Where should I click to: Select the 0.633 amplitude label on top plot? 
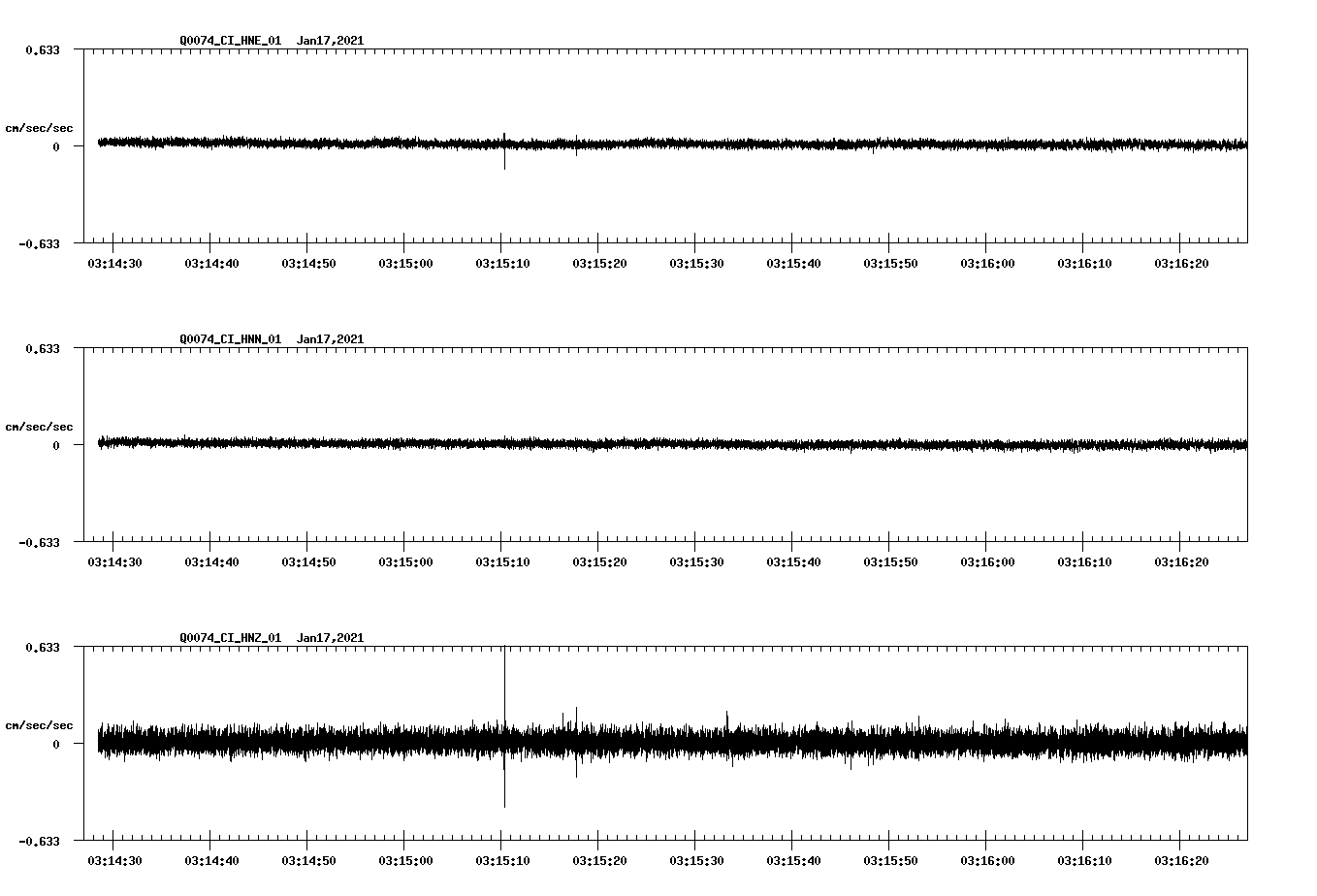pyautogui.click(x=45, y=48)
